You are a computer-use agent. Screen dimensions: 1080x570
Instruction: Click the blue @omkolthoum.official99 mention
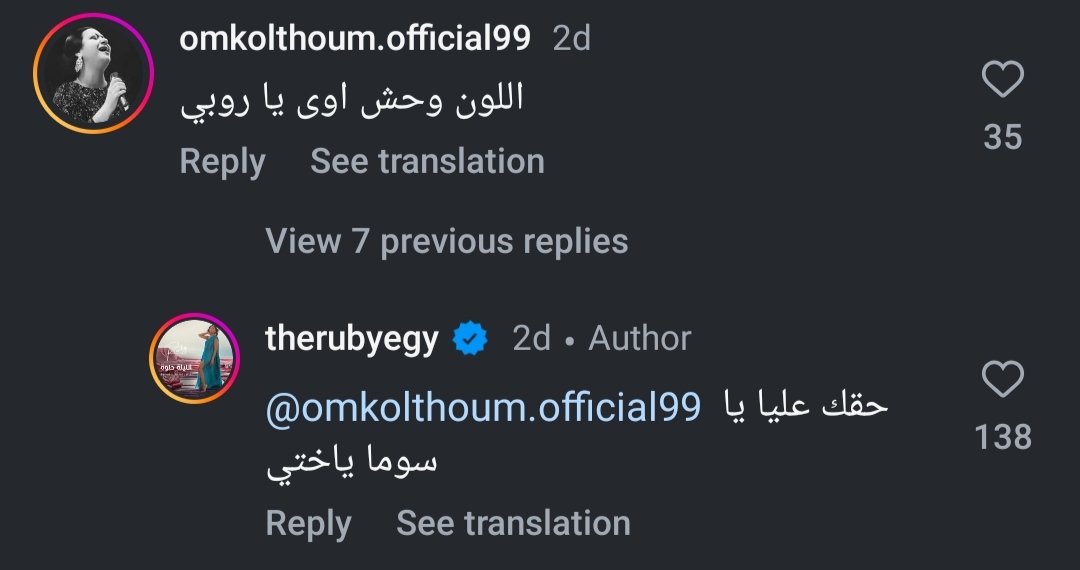483,407
